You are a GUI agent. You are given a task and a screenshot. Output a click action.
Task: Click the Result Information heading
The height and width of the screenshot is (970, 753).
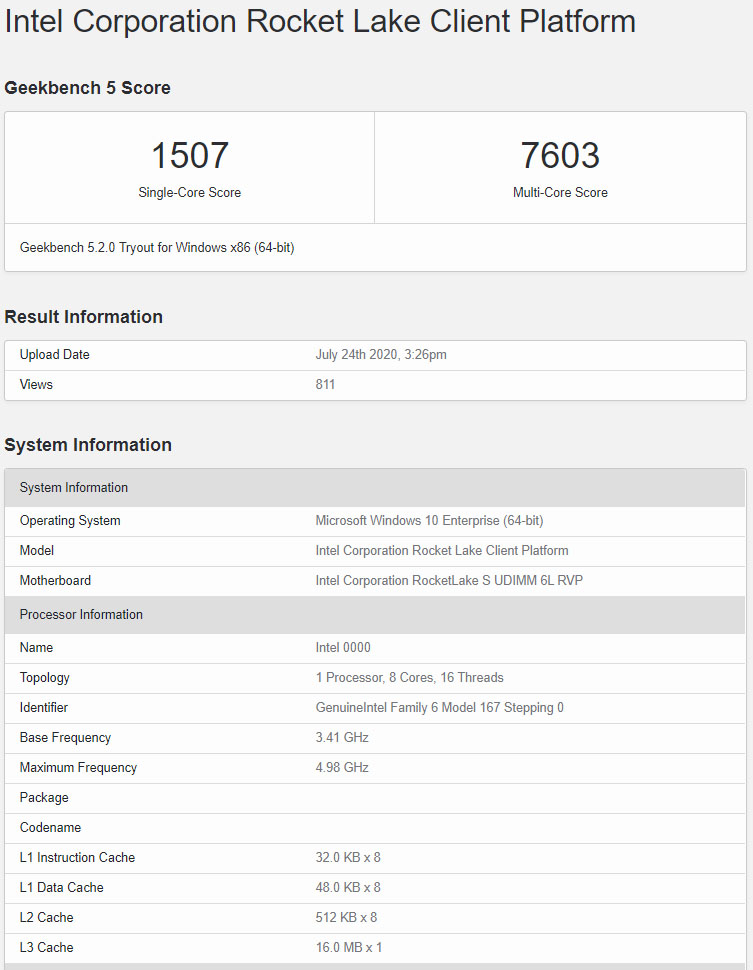coord(84,317)
